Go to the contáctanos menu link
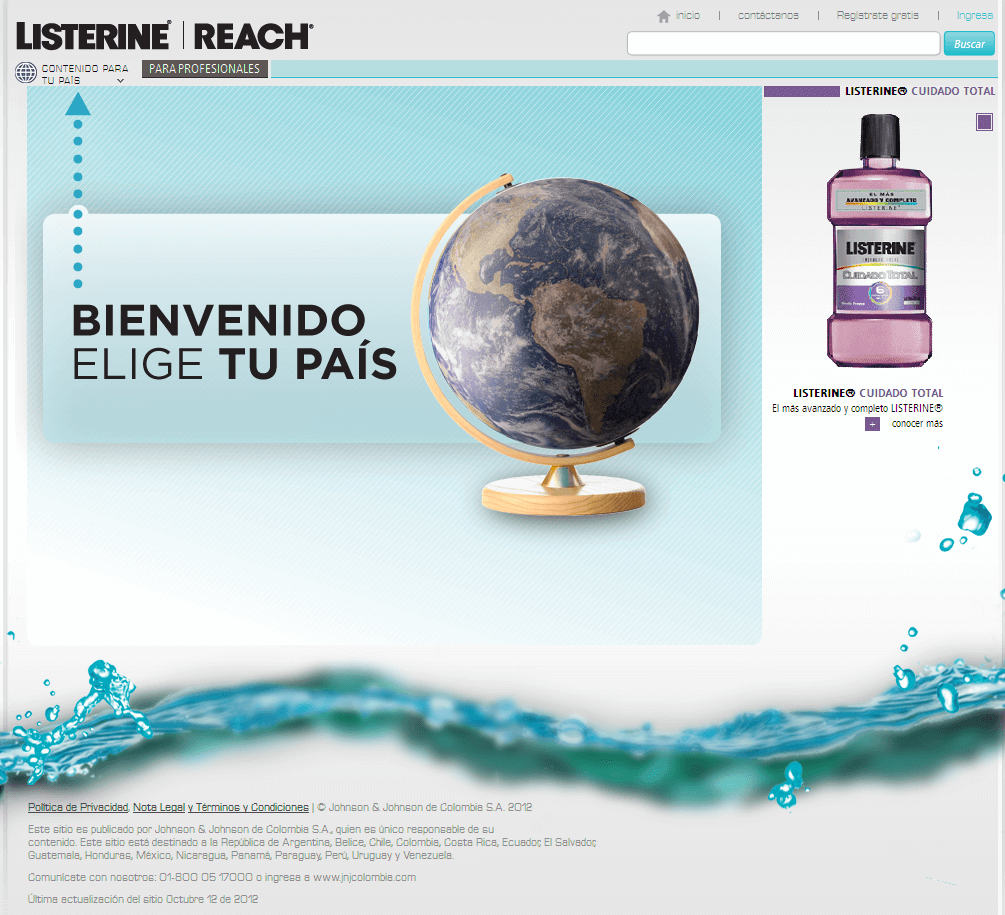The height and width of the screenshot is (915, 1005). coord(768,15)
